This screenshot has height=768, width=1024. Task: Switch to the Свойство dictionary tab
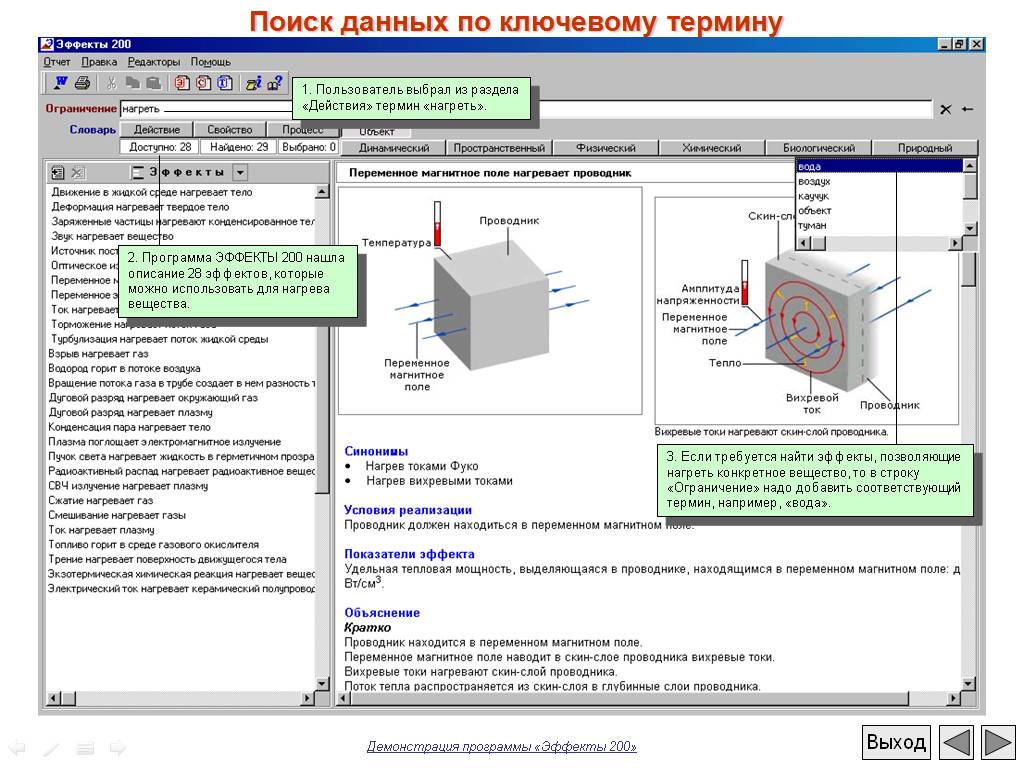point(230,129)
